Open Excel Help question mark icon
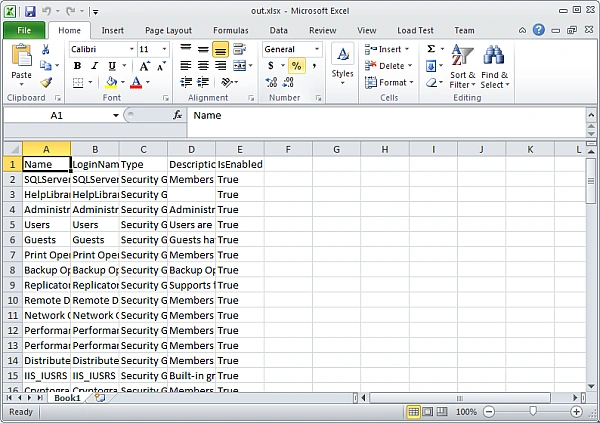 pos(539,30)
